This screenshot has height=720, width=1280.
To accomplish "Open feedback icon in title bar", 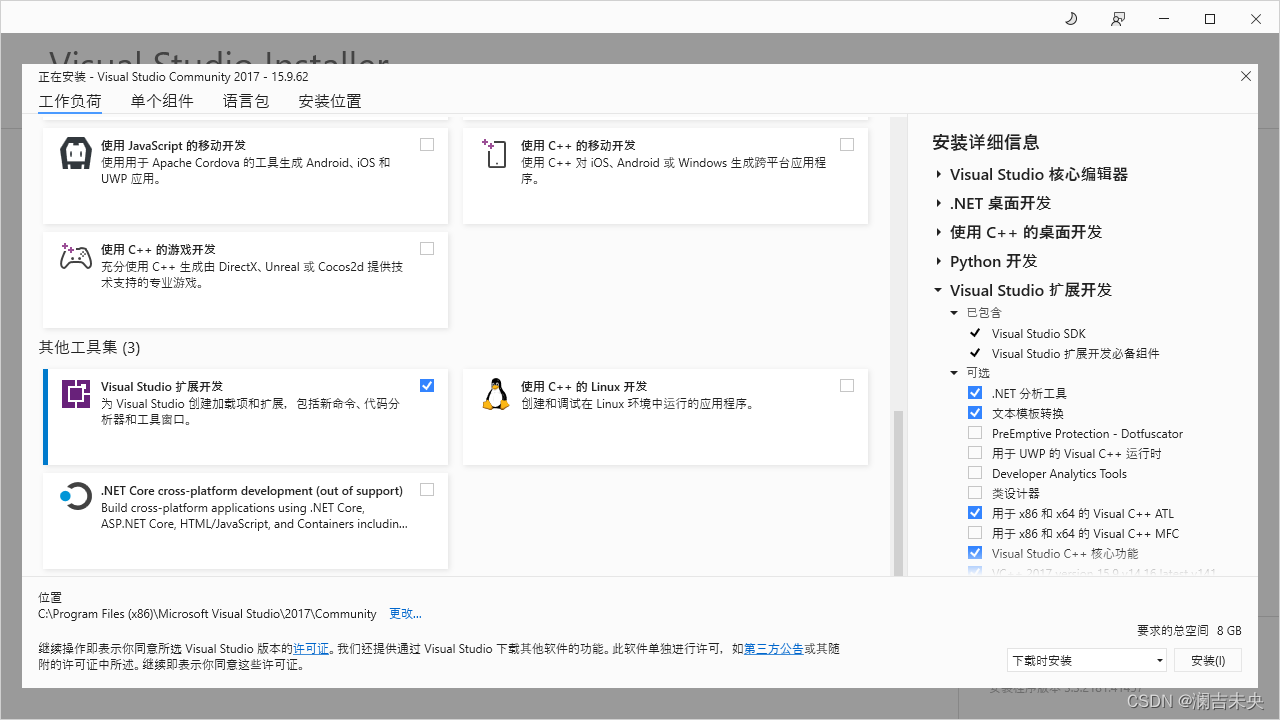I will (1118, 18).
